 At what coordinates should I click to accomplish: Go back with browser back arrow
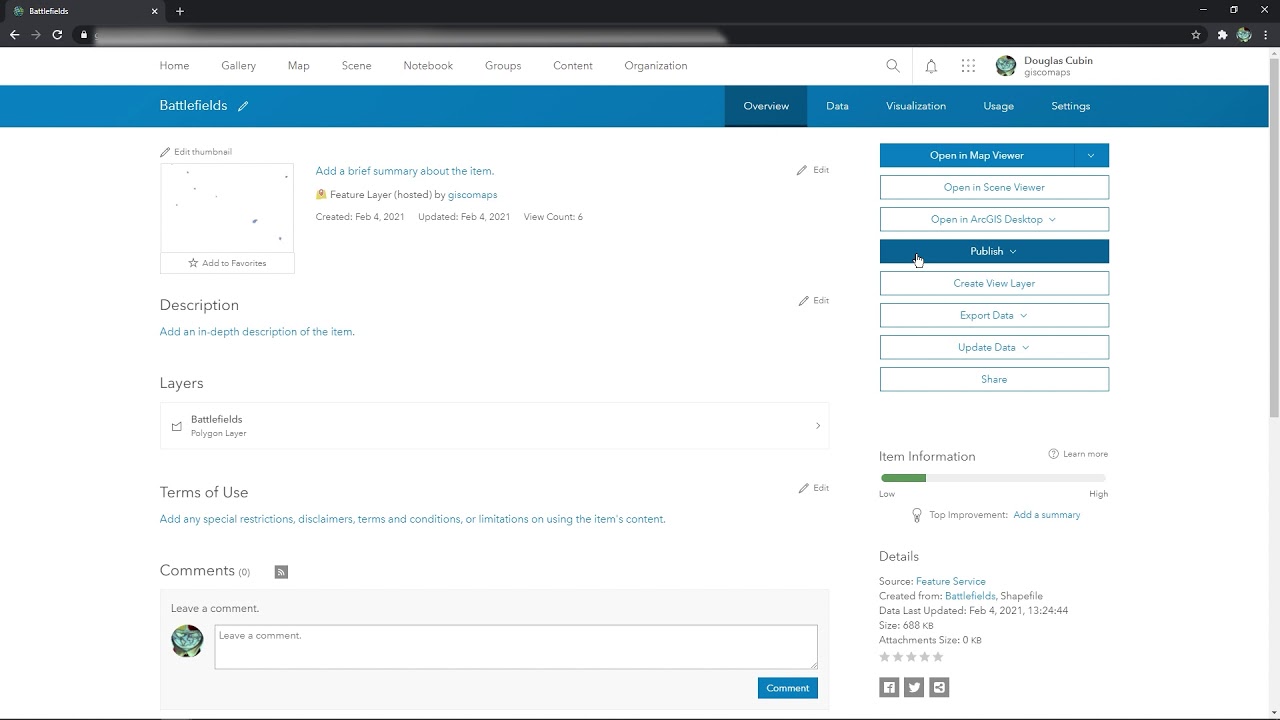[14, 34]
